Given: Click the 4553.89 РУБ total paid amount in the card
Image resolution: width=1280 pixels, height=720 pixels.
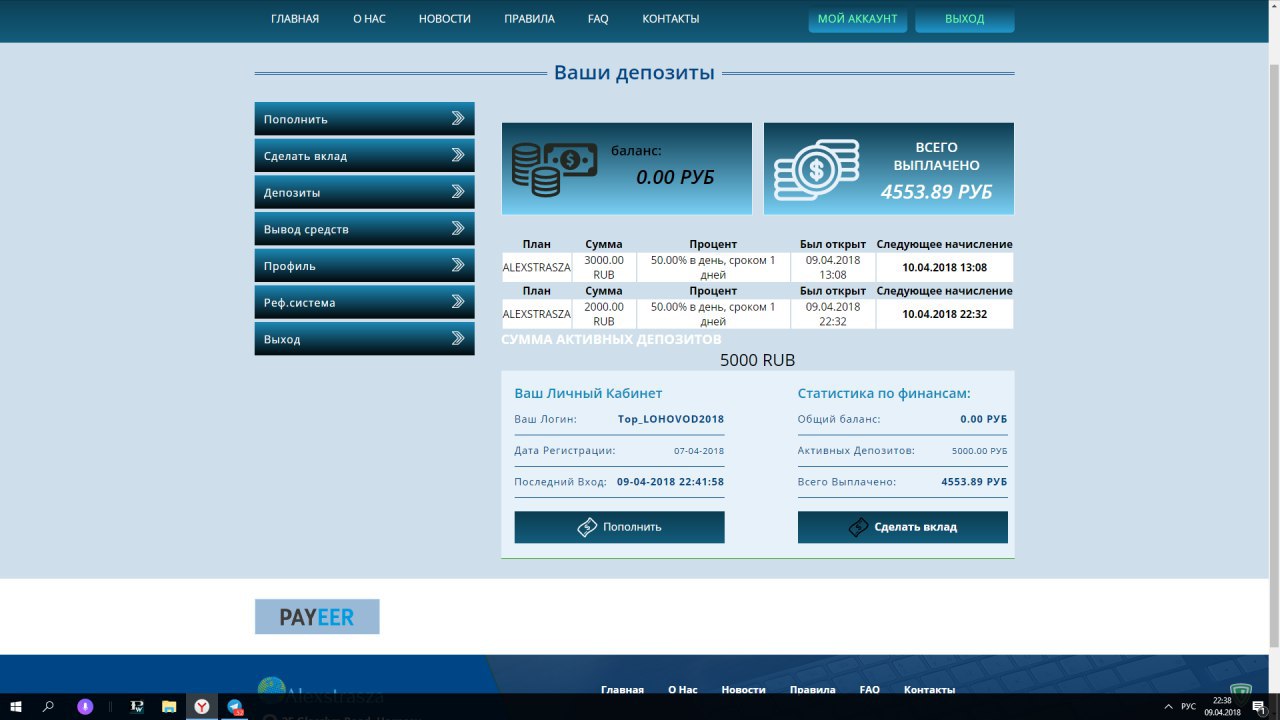Looking at the screenshot, I should pos(936,192).
